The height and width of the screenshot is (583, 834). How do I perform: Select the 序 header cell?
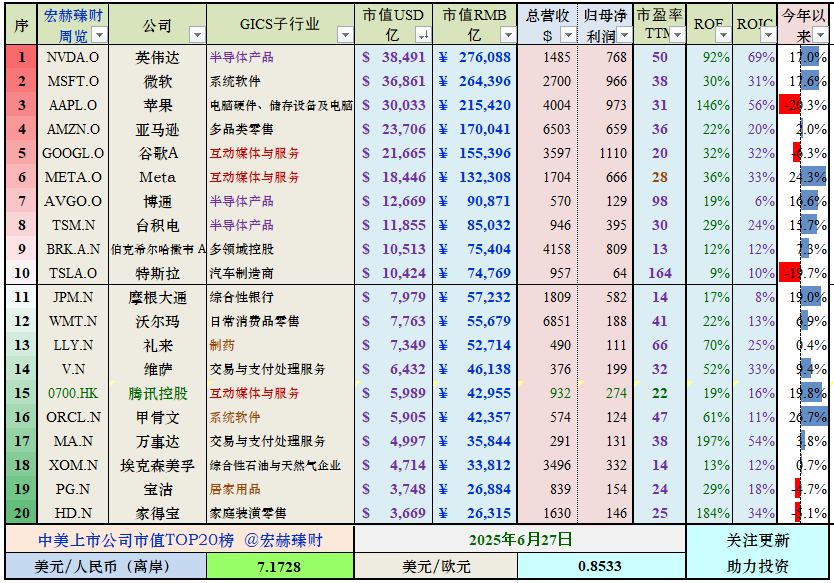[x=21, y=25]
